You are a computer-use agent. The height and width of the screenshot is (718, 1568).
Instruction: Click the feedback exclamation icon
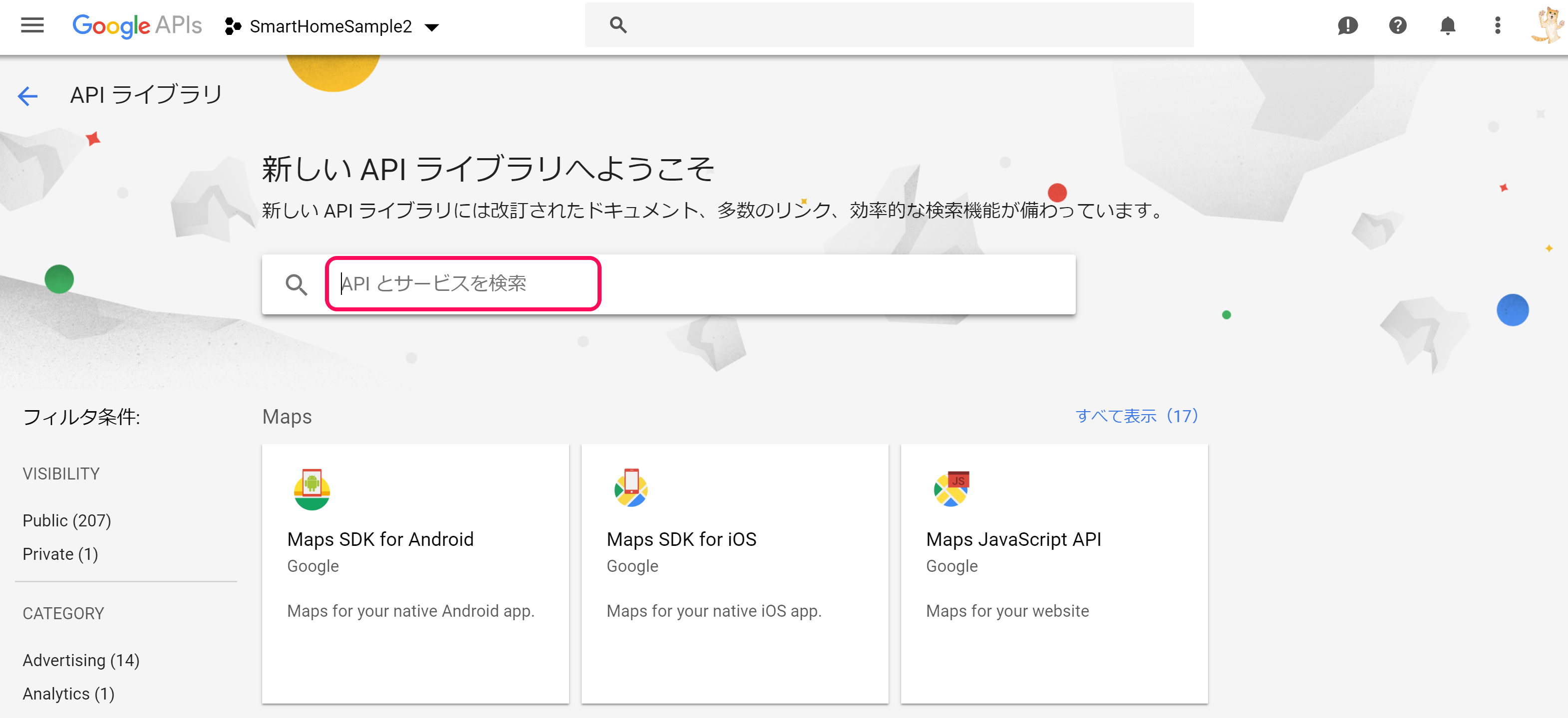pos(1348,25)
